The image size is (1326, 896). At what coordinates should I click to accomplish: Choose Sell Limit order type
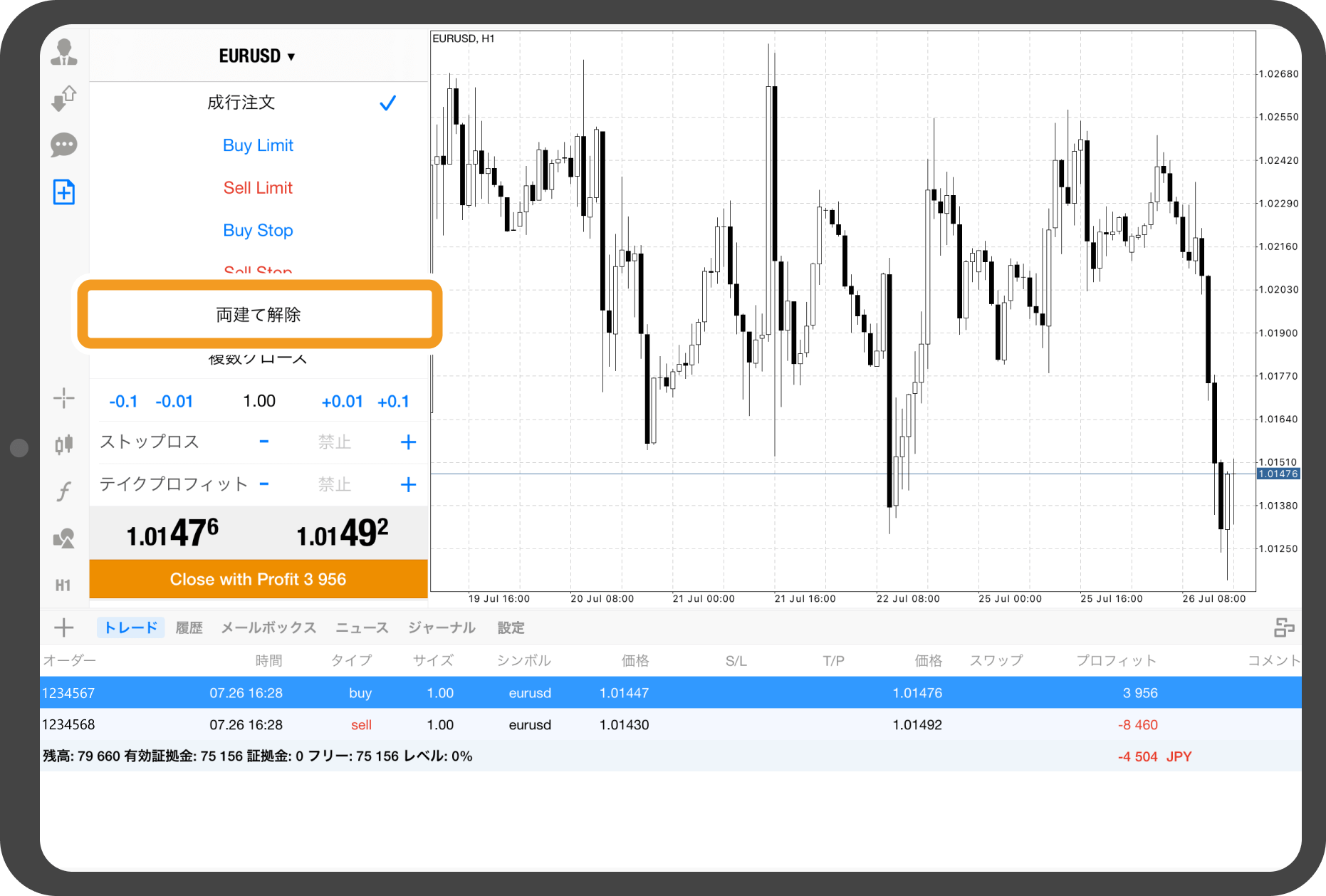(258, 188)
